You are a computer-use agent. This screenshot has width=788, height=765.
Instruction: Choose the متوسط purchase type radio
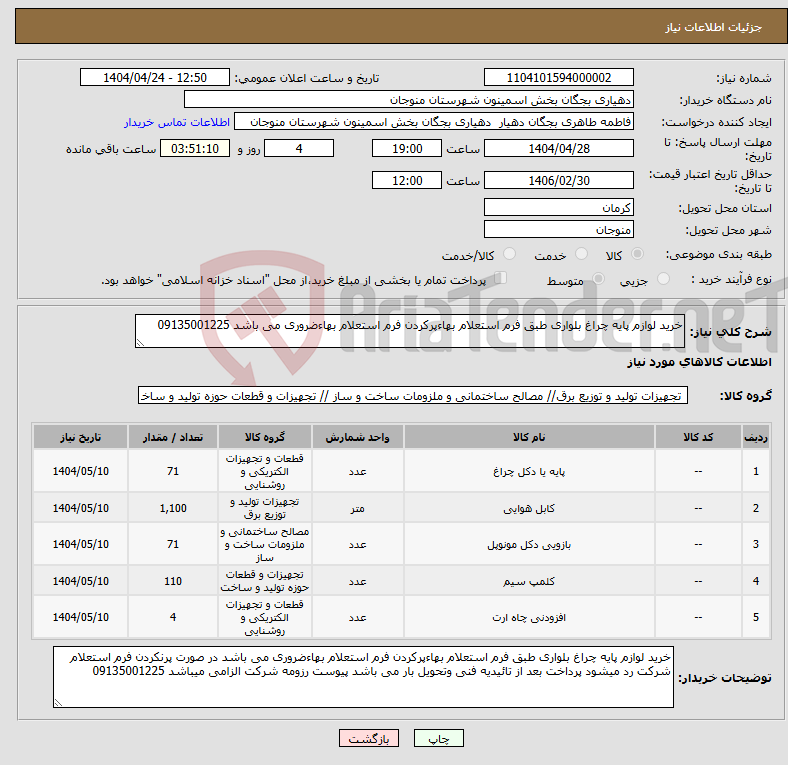[x=598, y=278]
